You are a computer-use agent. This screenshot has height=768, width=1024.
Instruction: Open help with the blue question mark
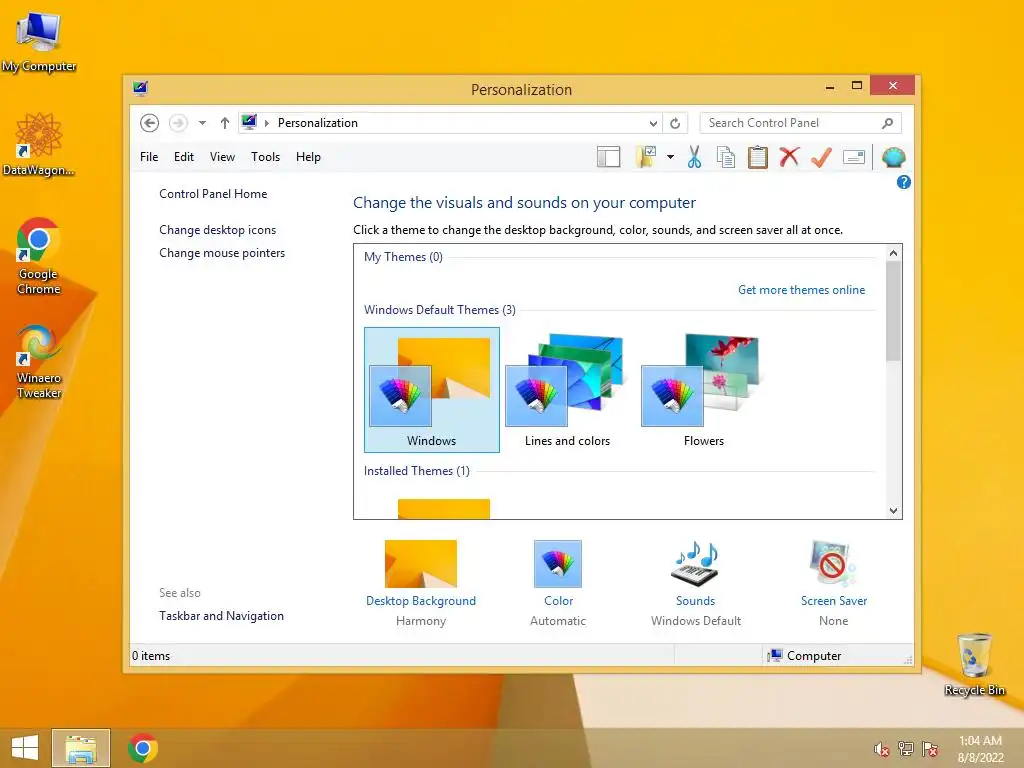[904, 182]
